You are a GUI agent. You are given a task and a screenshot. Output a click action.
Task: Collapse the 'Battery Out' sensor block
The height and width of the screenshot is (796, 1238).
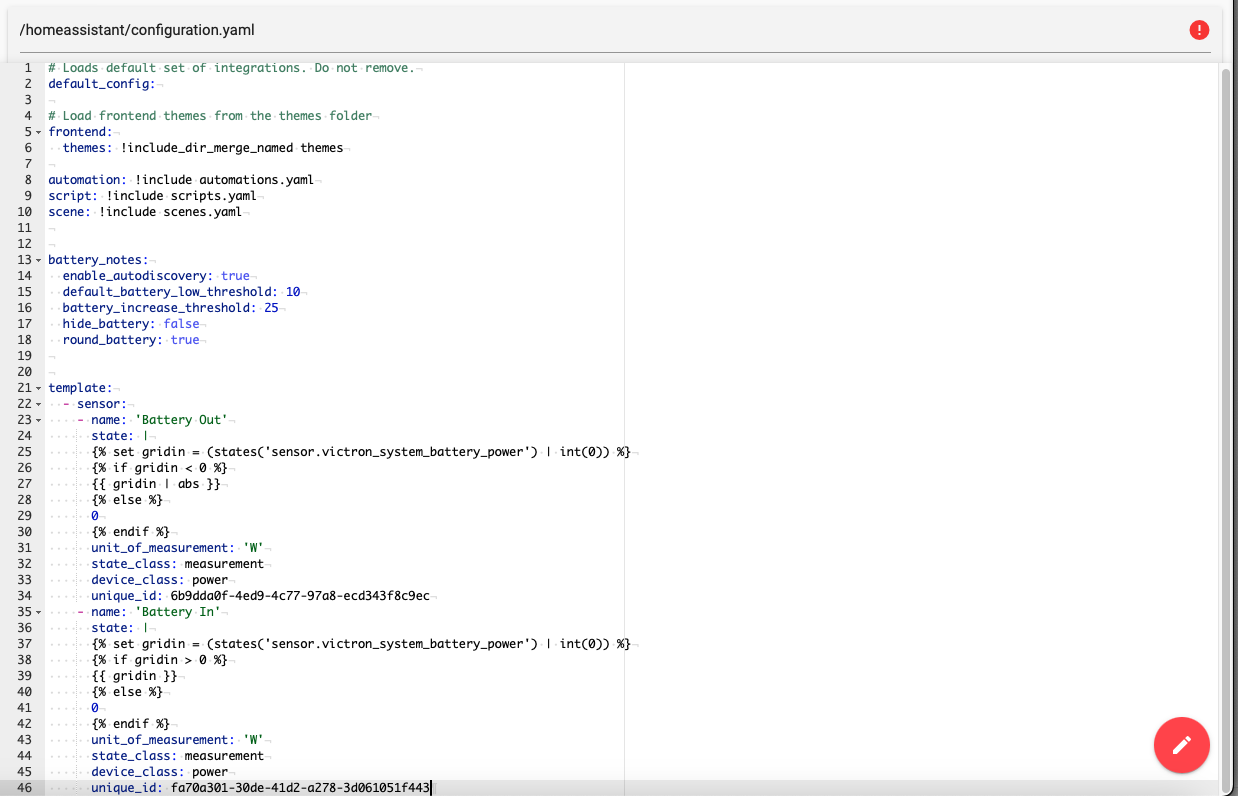click(38, 420)
